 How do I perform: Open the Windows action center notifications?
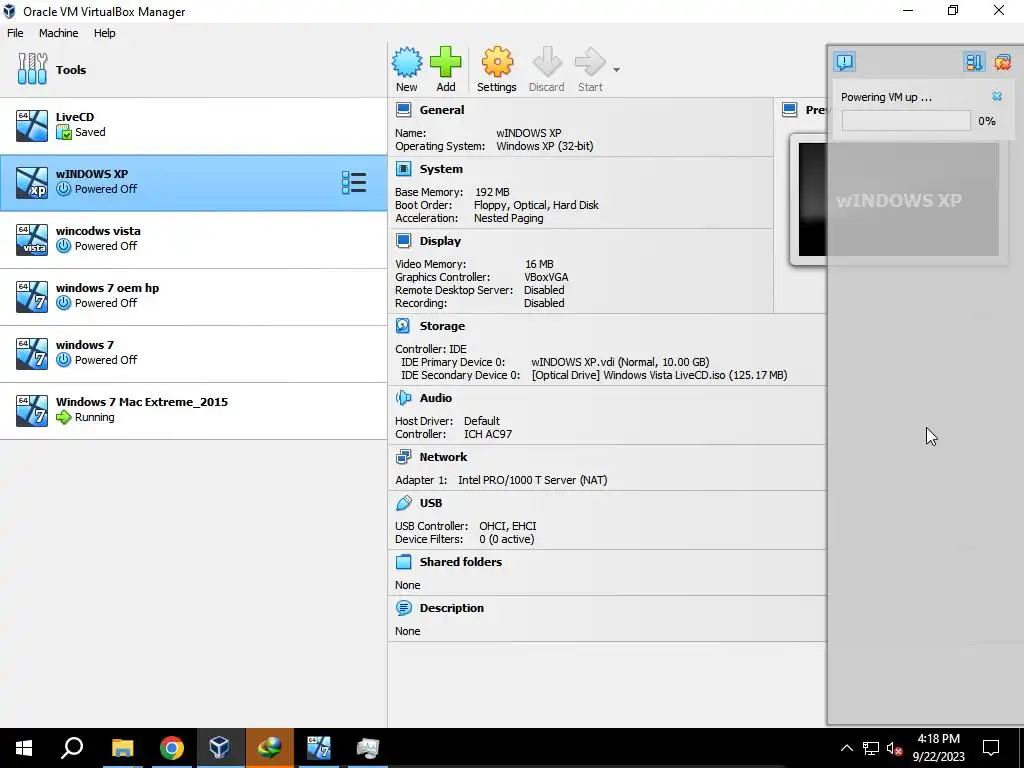click(x=991, y=748)
